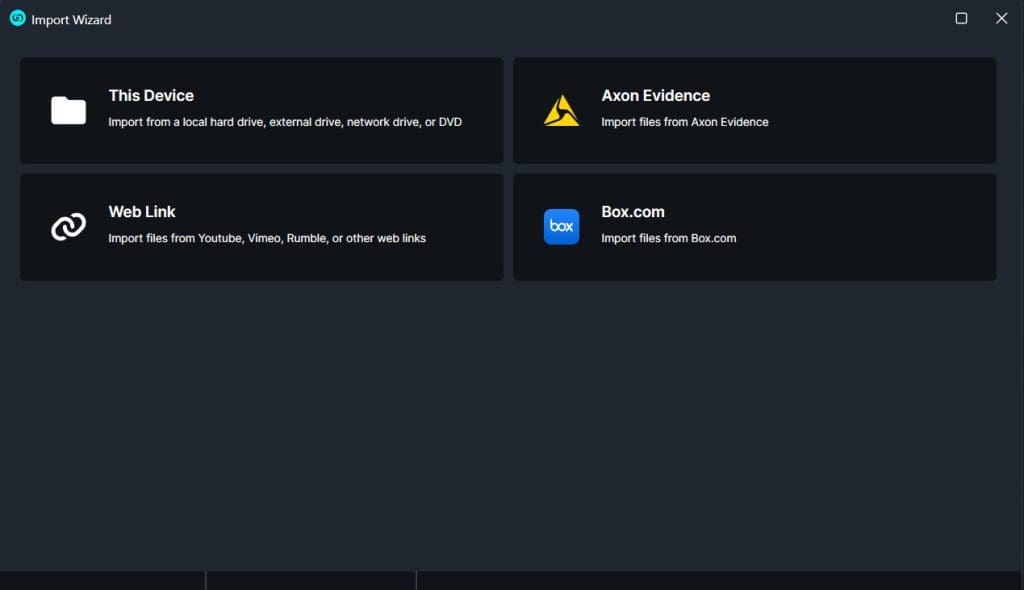The height and width of the screenshot is (590, 1024).
Task: Click the white folder icon for This Device
Action: tap(68, 110)
